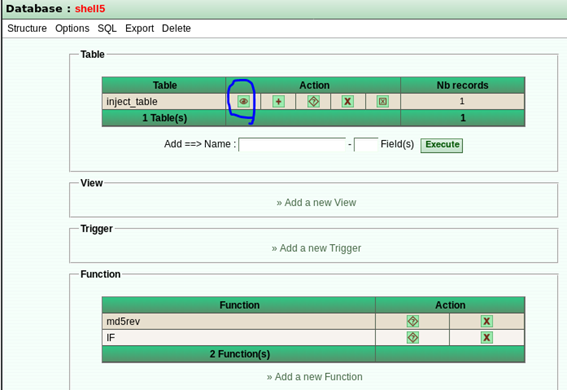The image size is (567, 390).
Task: Click the '1 Table(s)' summary cell
Action: (x=165, y=118)
